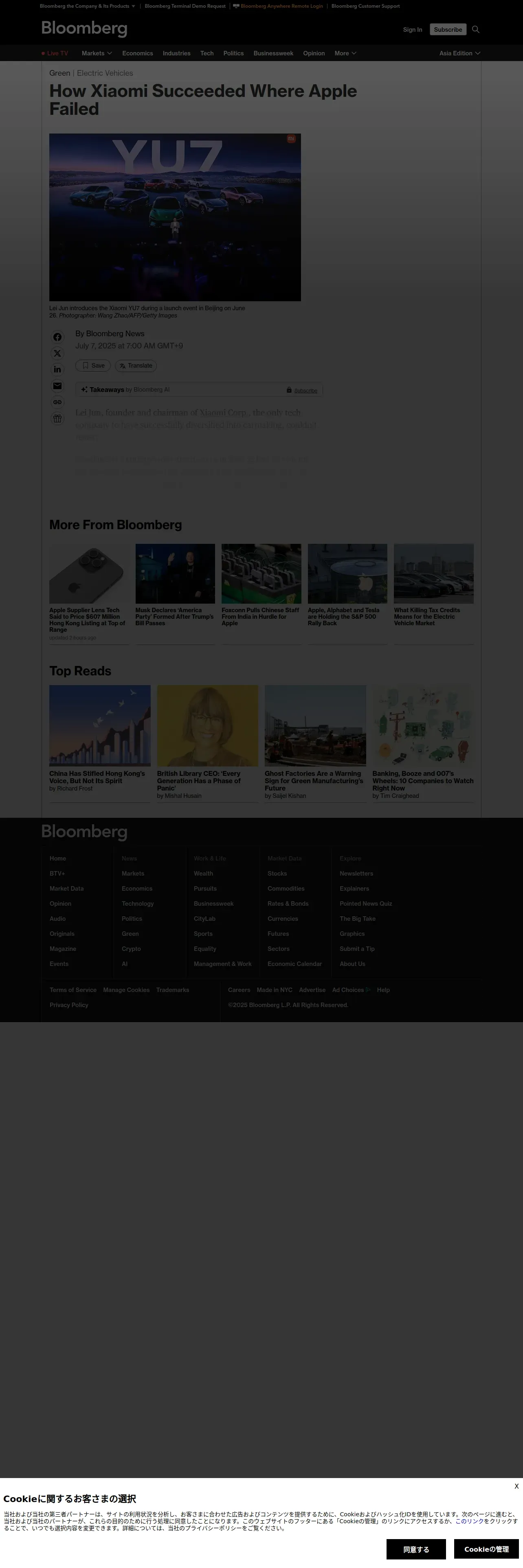
Task: Click the Save bookmark button
Action: pyautogui.click(x=93, y=366)
